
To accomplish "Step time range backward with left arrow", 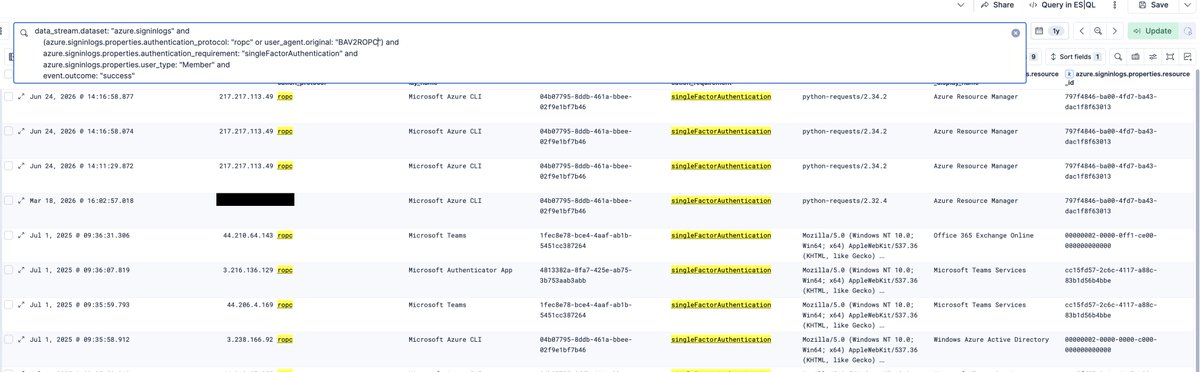I will (x=1083, y=31).
